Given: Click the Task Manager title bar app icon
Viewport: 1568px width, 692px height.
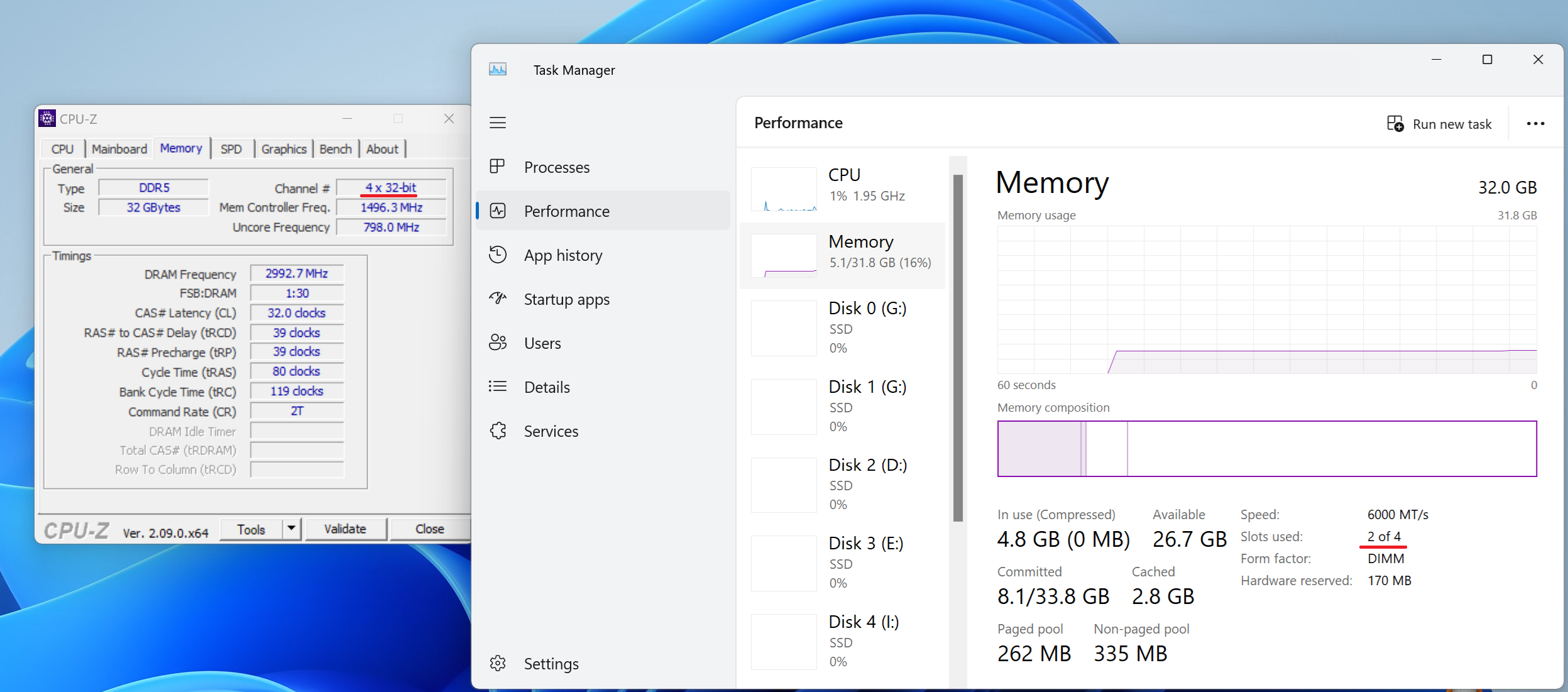Looking at the screenshot, I should [498, 69].
